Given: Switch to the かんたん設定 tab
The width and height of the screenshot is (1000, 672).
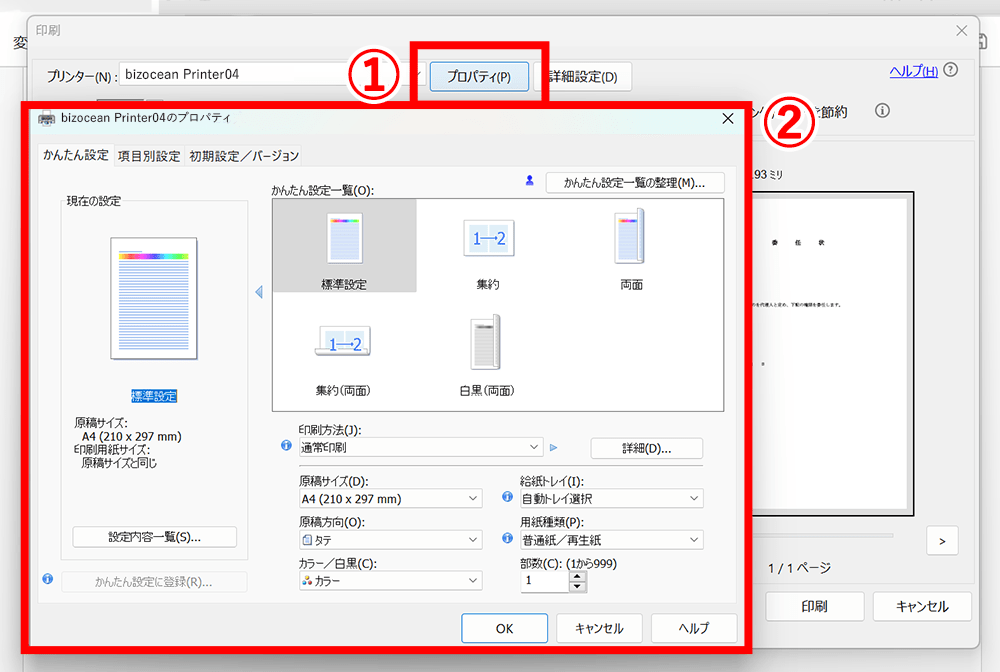Looking at the screenshot, I should (x=76, y=155).
